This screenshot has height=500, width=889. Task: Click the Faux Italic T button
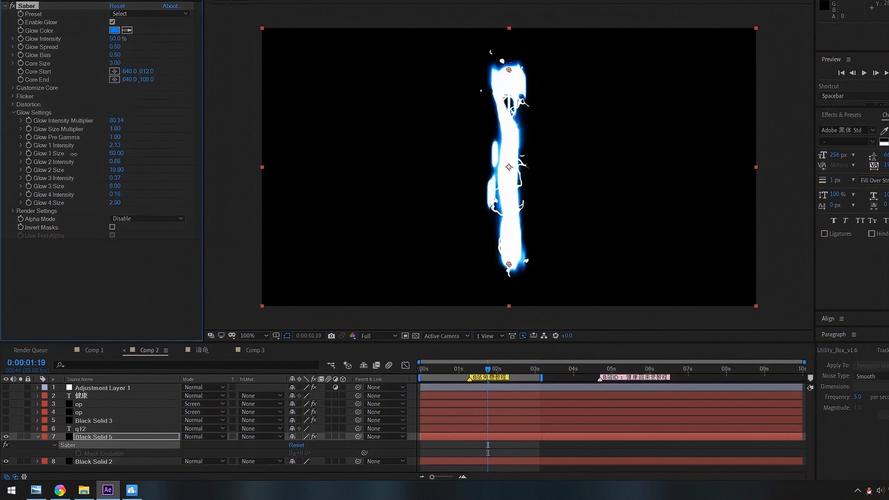click(845, 221)
